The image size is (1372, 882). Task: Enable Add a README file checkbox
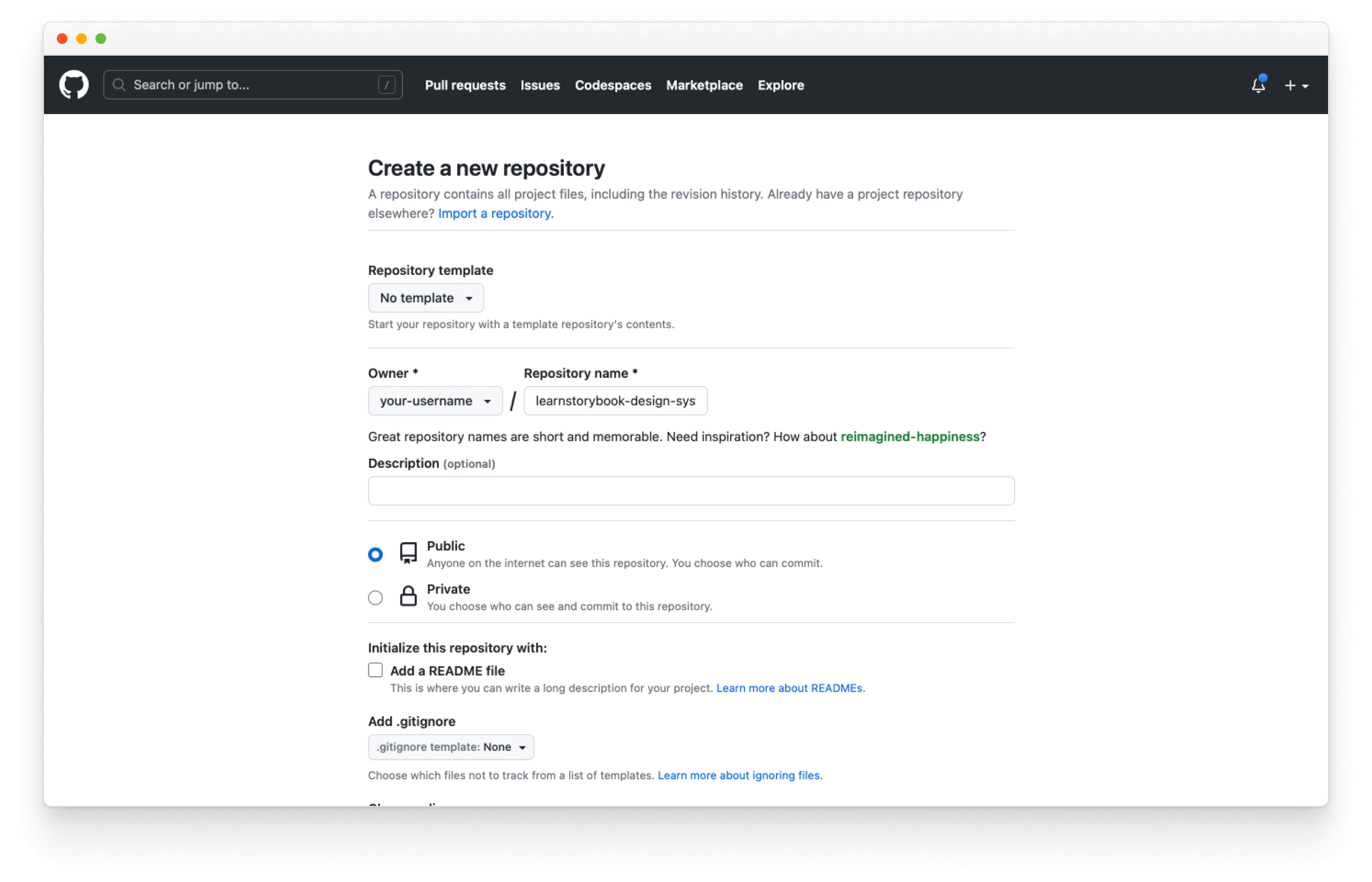[x=377, y=670]
